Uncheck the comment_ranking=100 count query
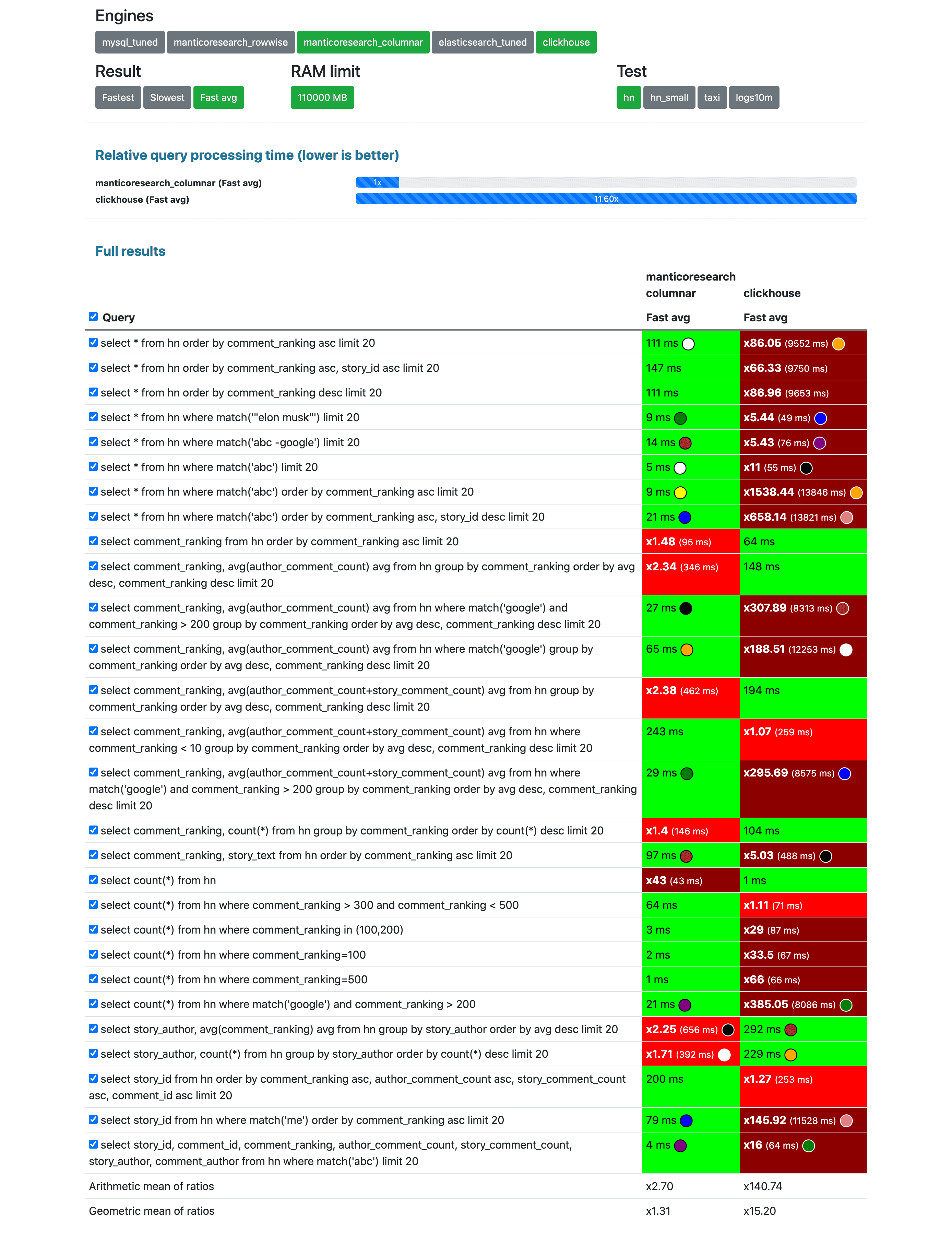The height and width of the screenshot is (1234, 952). (93, 954)
